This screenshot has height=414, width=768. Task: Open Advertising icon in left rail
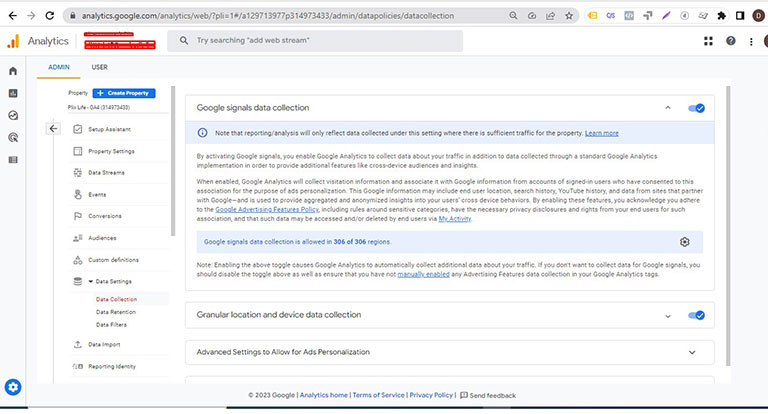(x=13, y=137)
